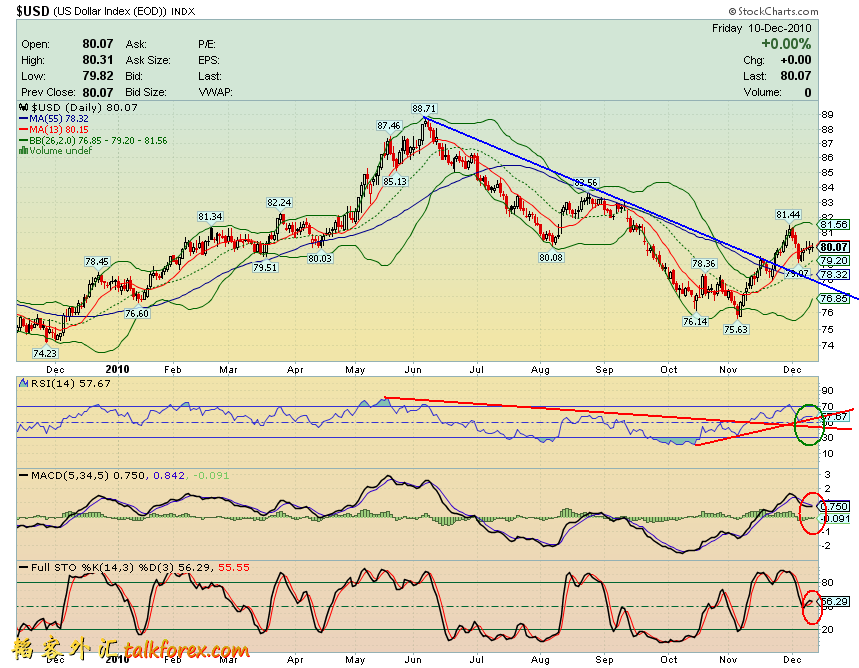This screenshot has height=668, width=859.
Task: Open the StockCharts.com copyright link
Action: click(x=773, y=11)
